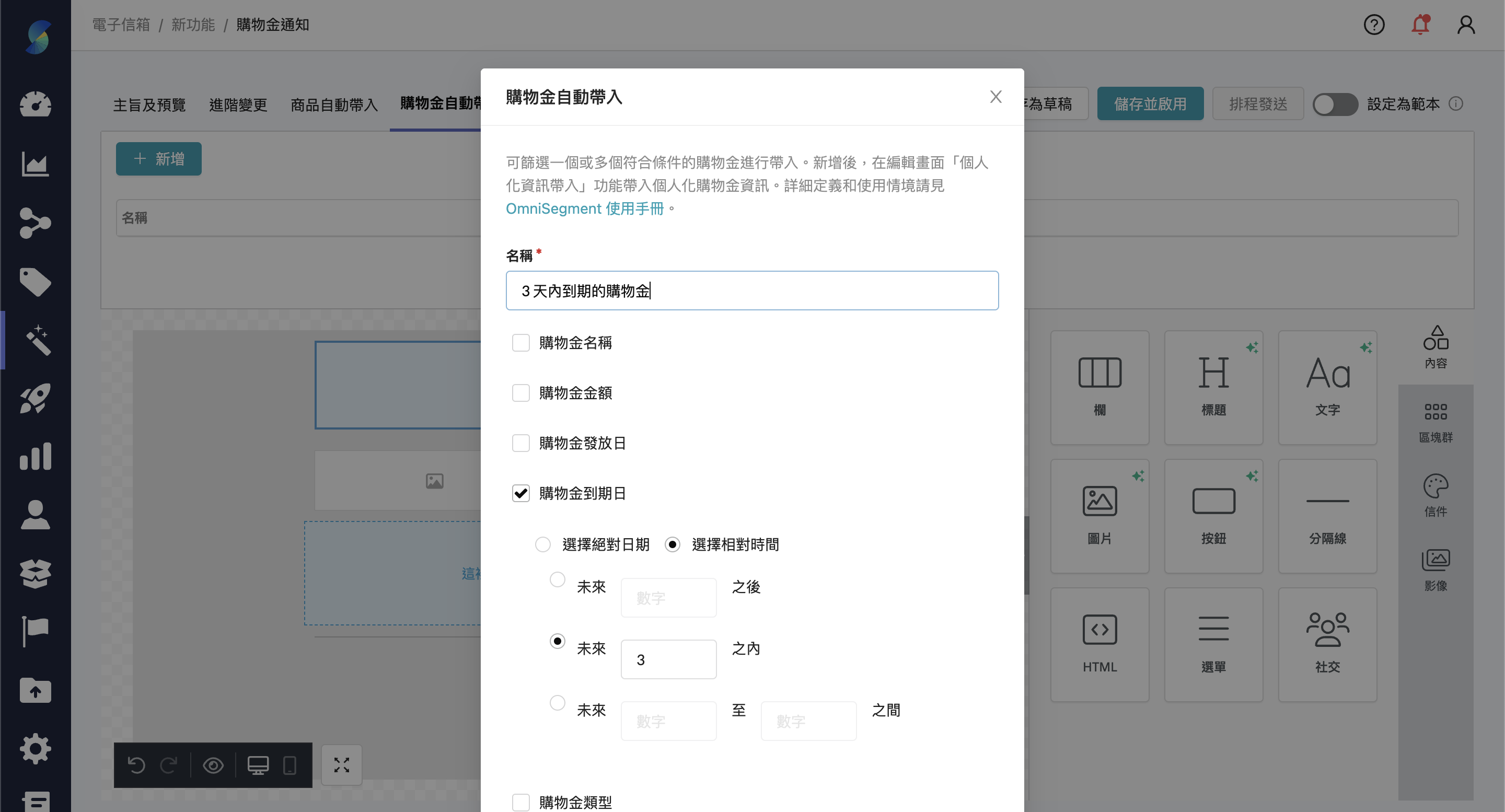Select the 欄 columns block
1505x812 pixels.
[1099, 386]
